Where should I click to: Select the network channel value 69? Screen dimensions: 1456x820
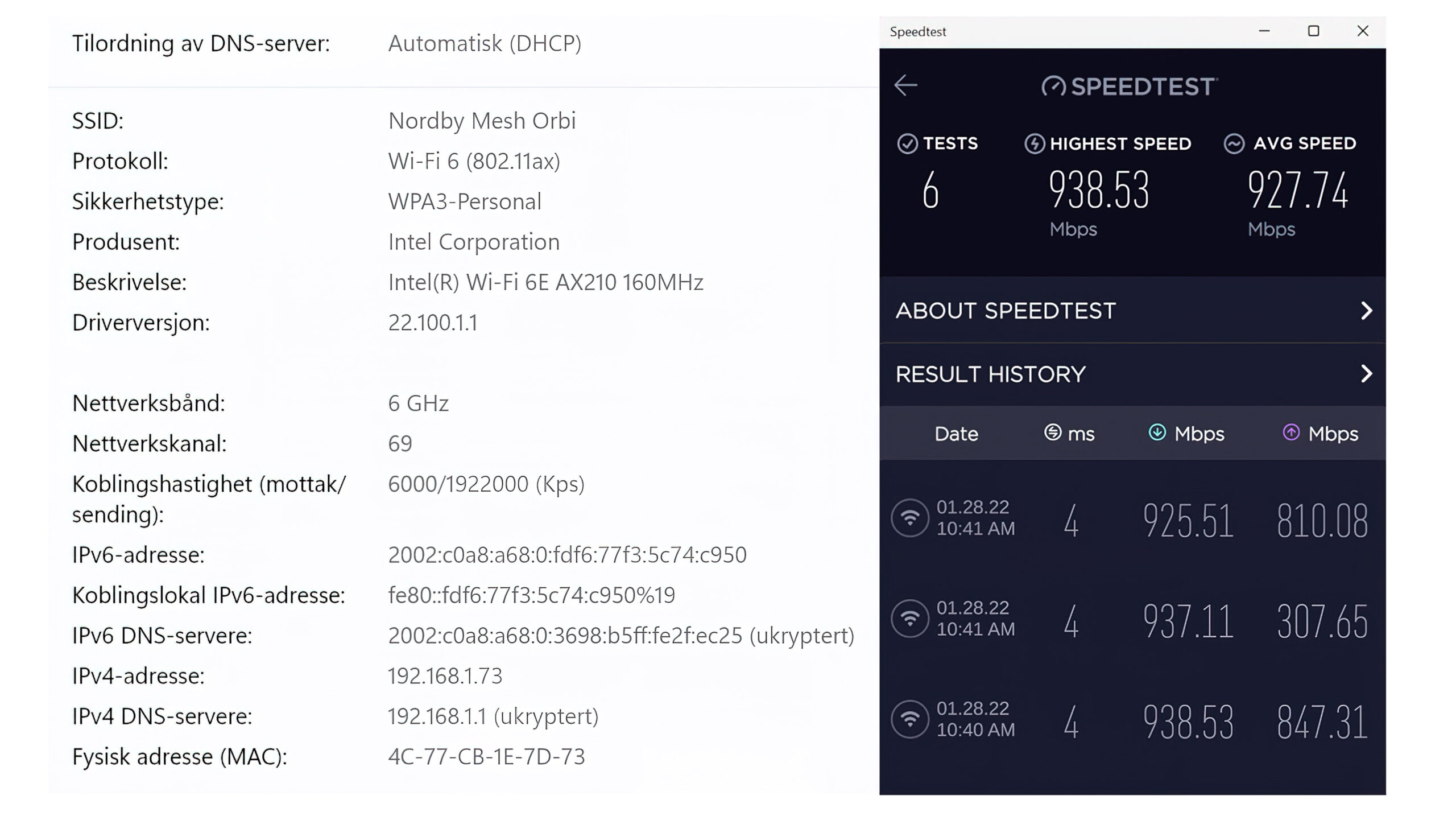(400, 444)
